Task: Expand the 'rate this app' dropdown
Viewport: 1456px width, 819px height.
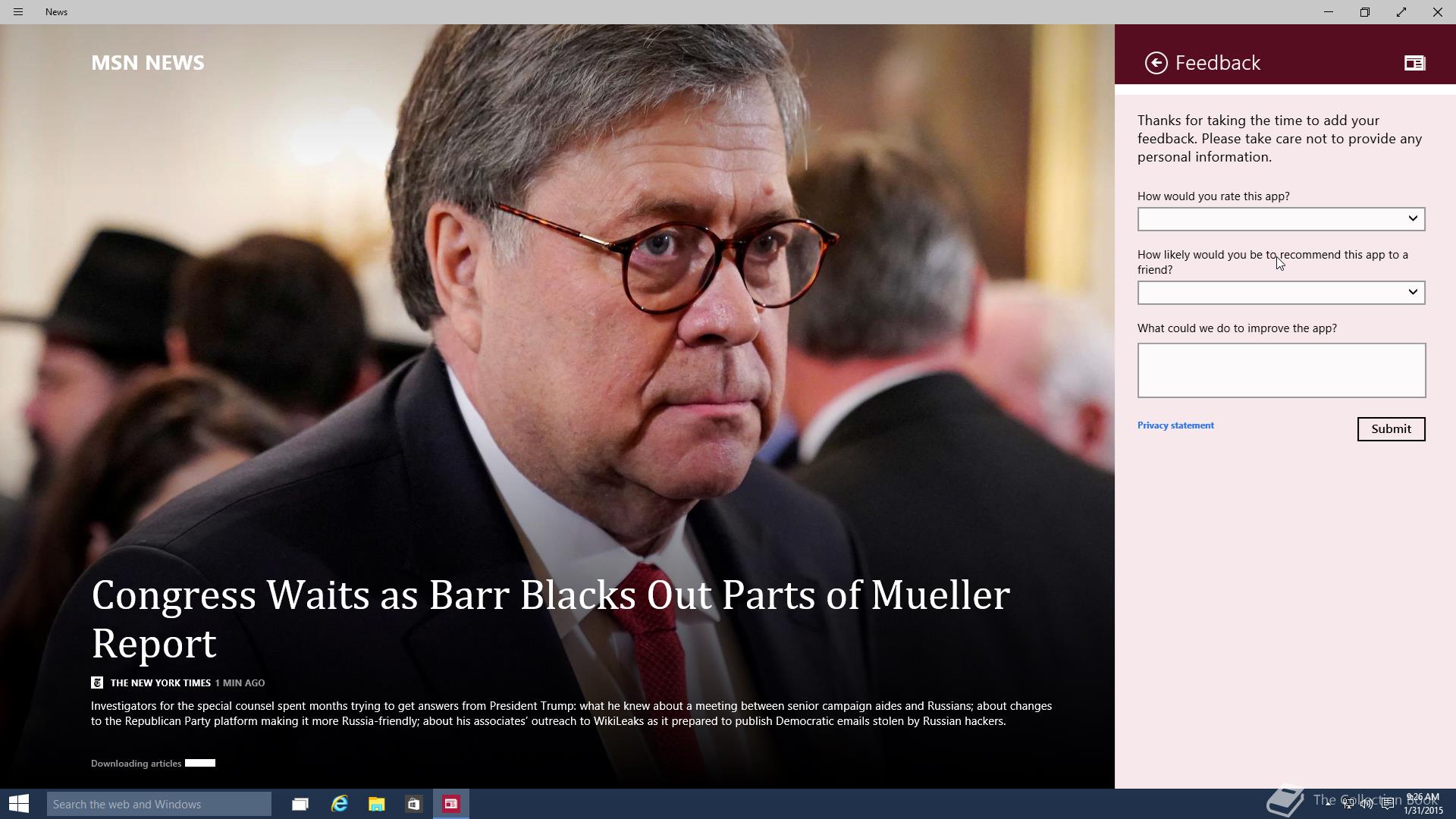Action: point(1281,219)
